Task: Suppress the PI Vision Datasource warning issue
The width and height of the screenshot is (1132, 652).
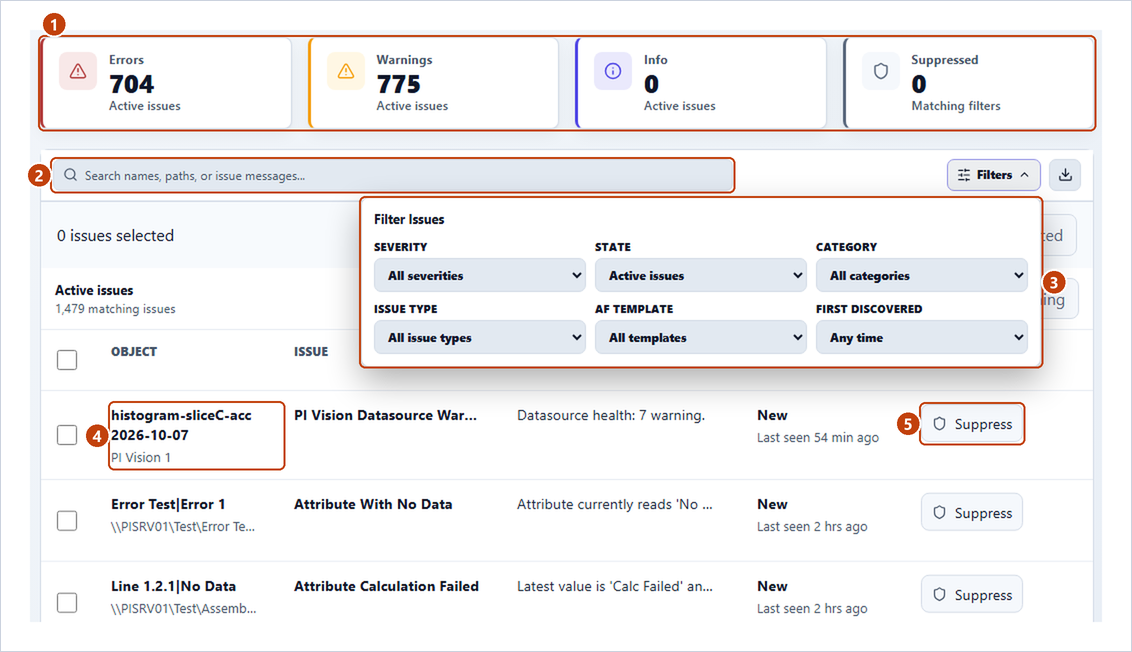Action: [x=972, y=424]
